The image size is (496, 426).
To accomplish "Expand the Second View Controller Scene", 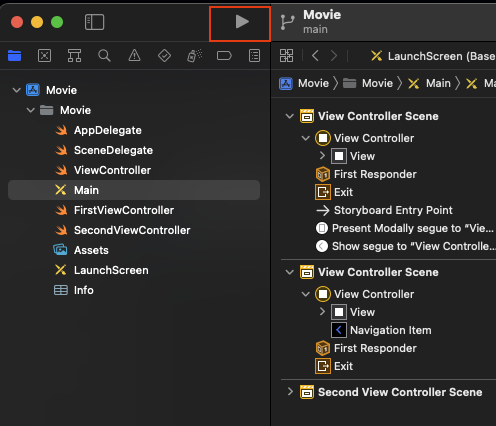I will pyautogui.click(x=290, y=392).
